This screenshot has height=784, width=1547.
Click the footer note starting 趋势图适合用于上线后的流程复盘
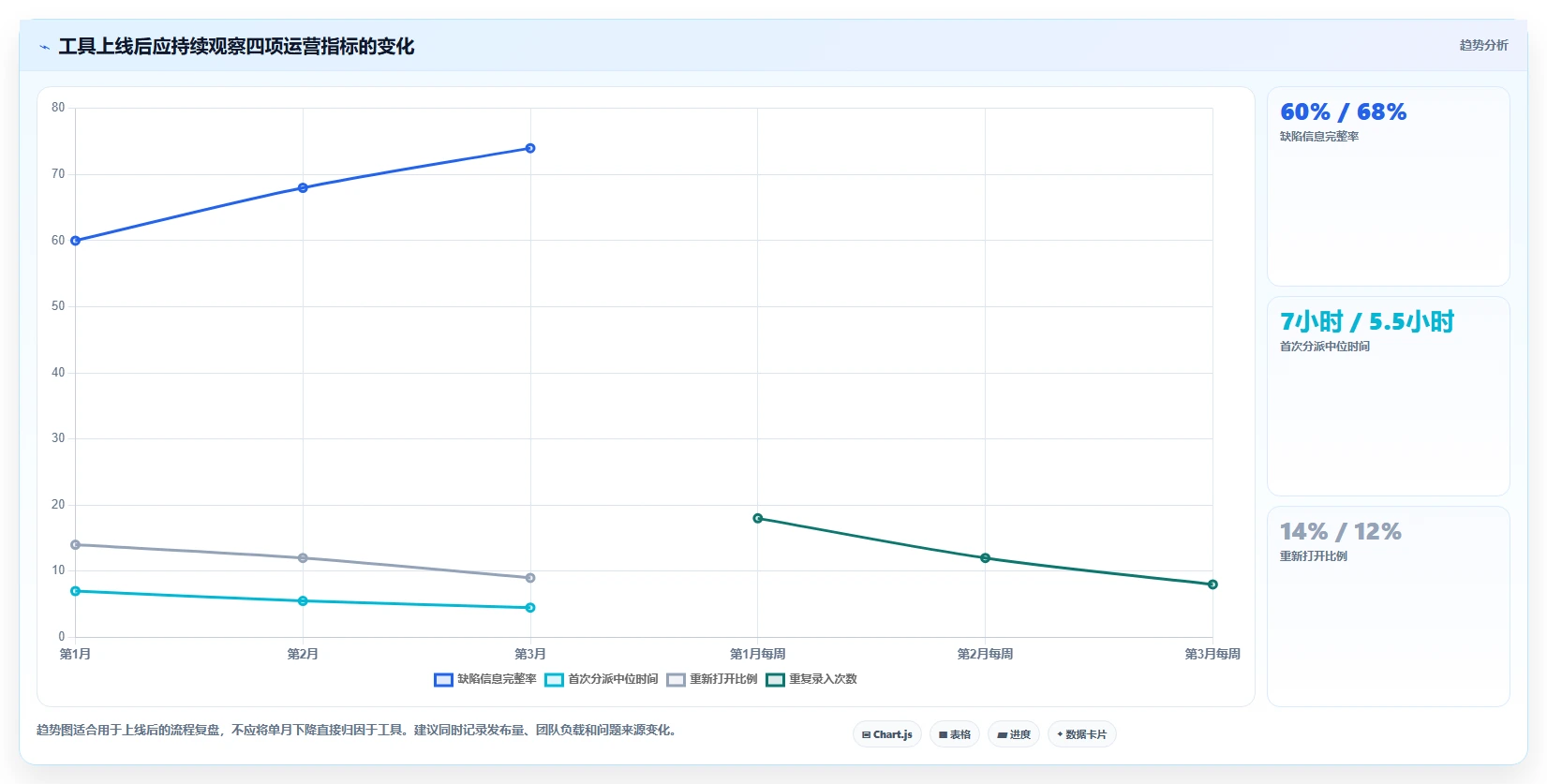(357, 730)
